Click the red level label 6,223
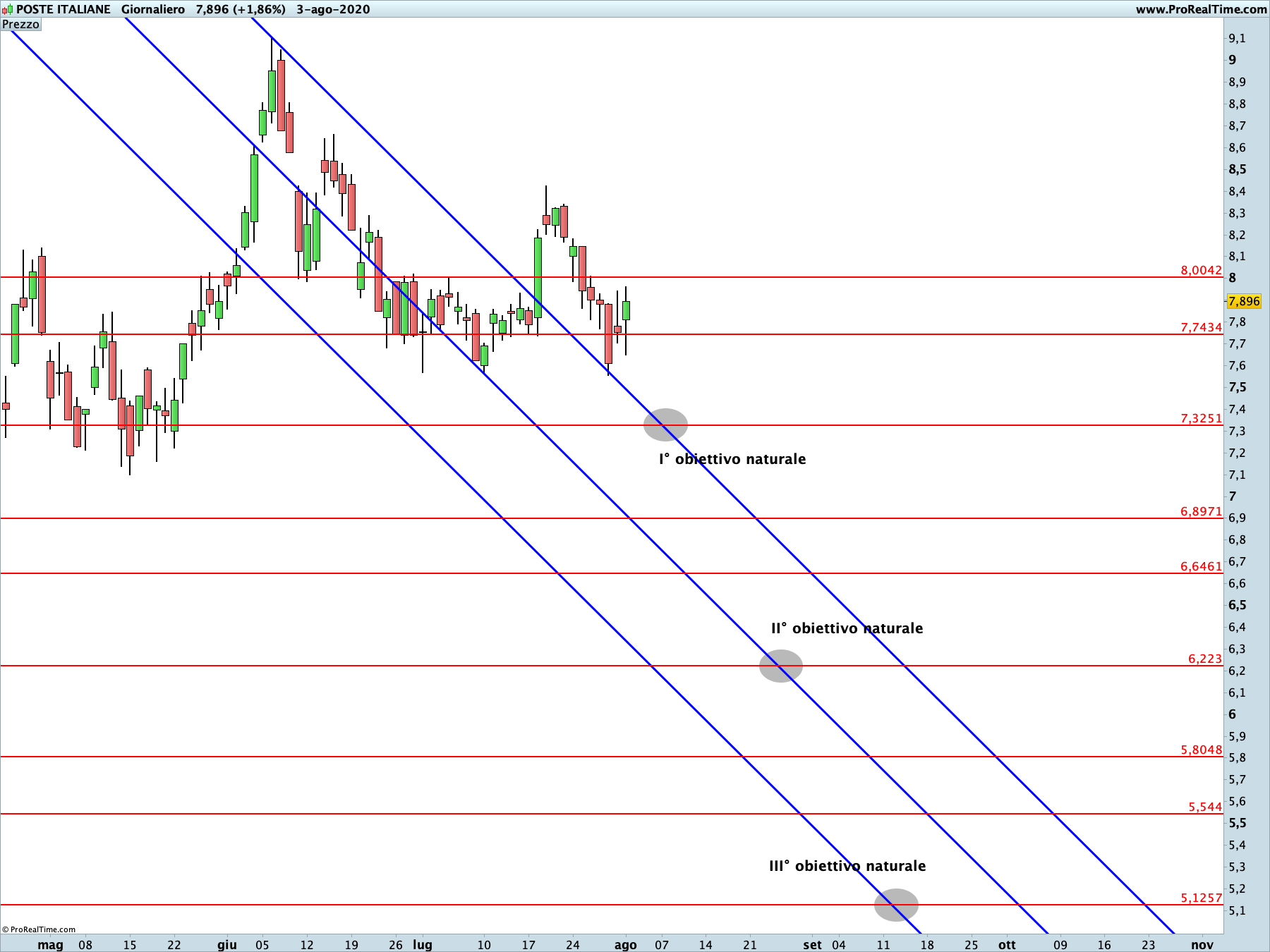The height and width of the screenshot is (952, 1270). point(1204,659)
